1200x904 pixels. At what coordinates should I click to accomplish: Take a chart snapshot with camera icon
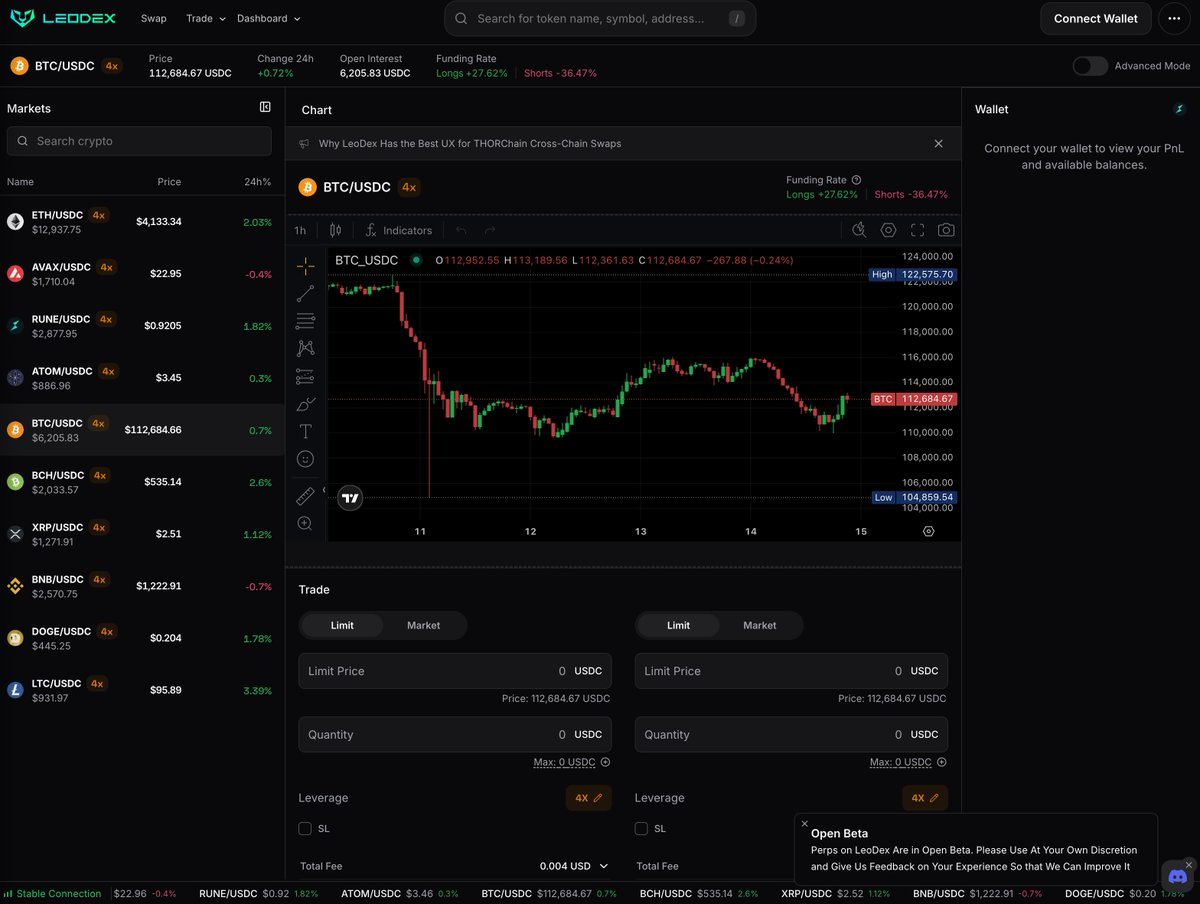click(945, 230)
